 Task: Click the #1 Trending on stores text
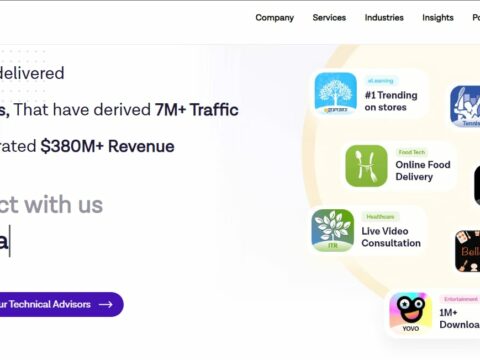click(391, 101)
